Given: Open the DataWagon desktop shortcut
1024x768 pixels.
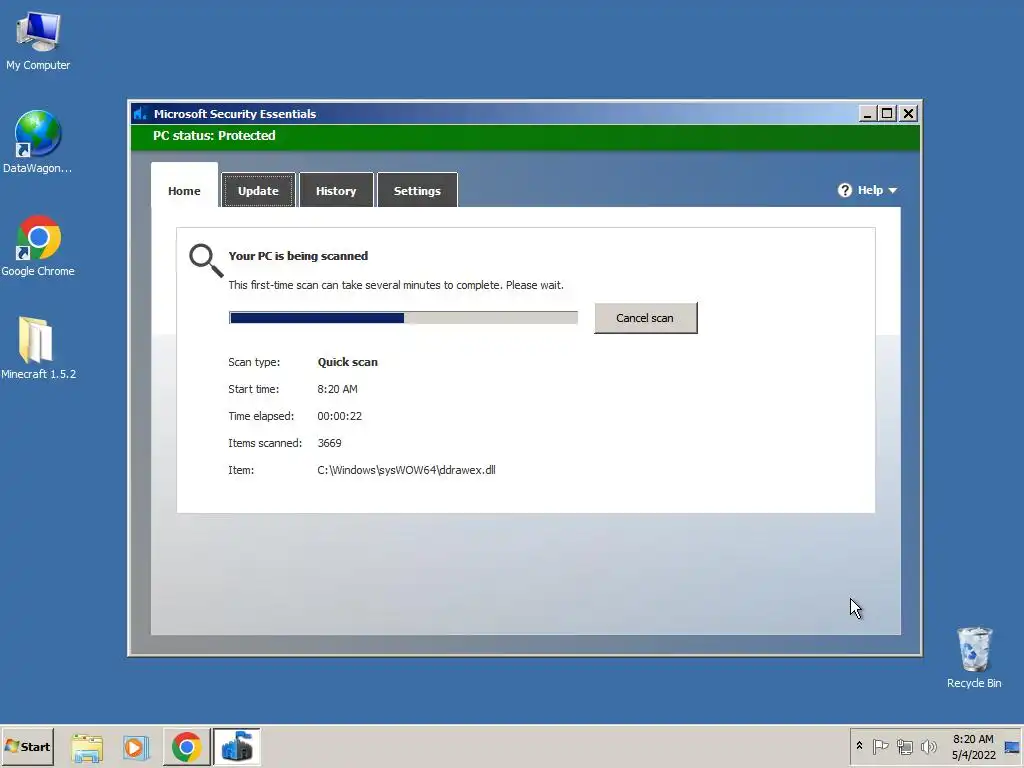Looking at the screenshot, I should (38, 142).
